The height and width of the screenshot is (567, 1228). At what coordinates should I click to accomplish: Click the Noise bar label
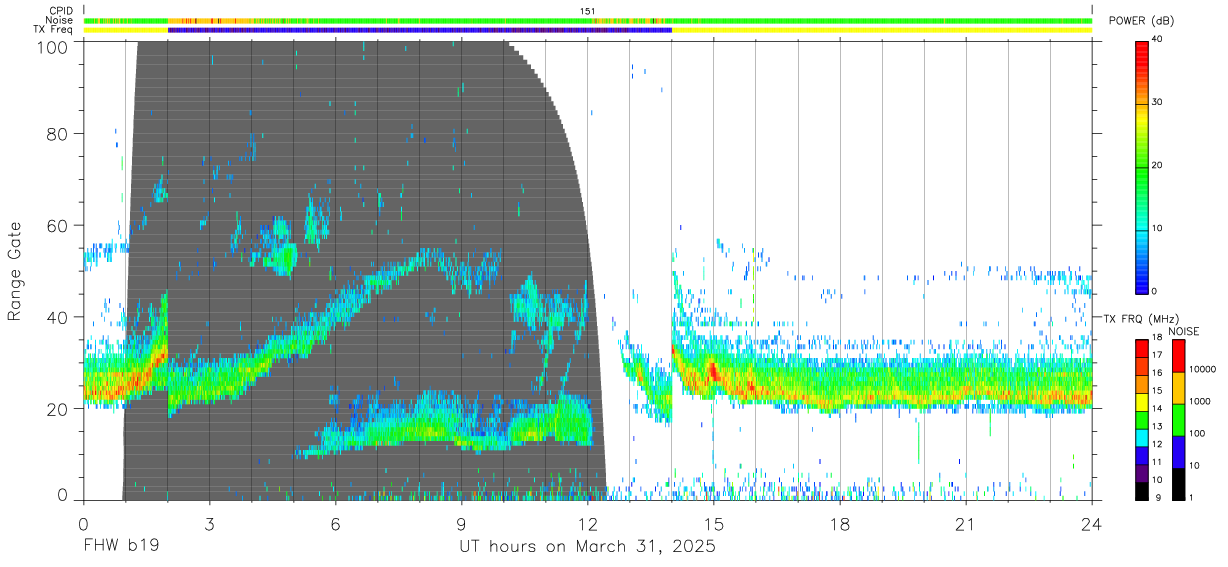point(59,20)
